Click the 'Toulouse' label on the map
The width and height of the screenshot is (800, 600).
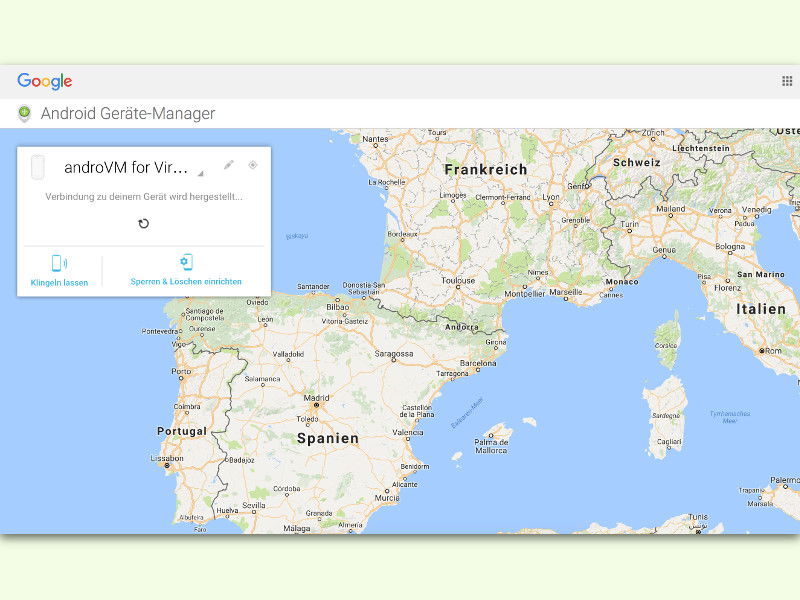point(458,281)
